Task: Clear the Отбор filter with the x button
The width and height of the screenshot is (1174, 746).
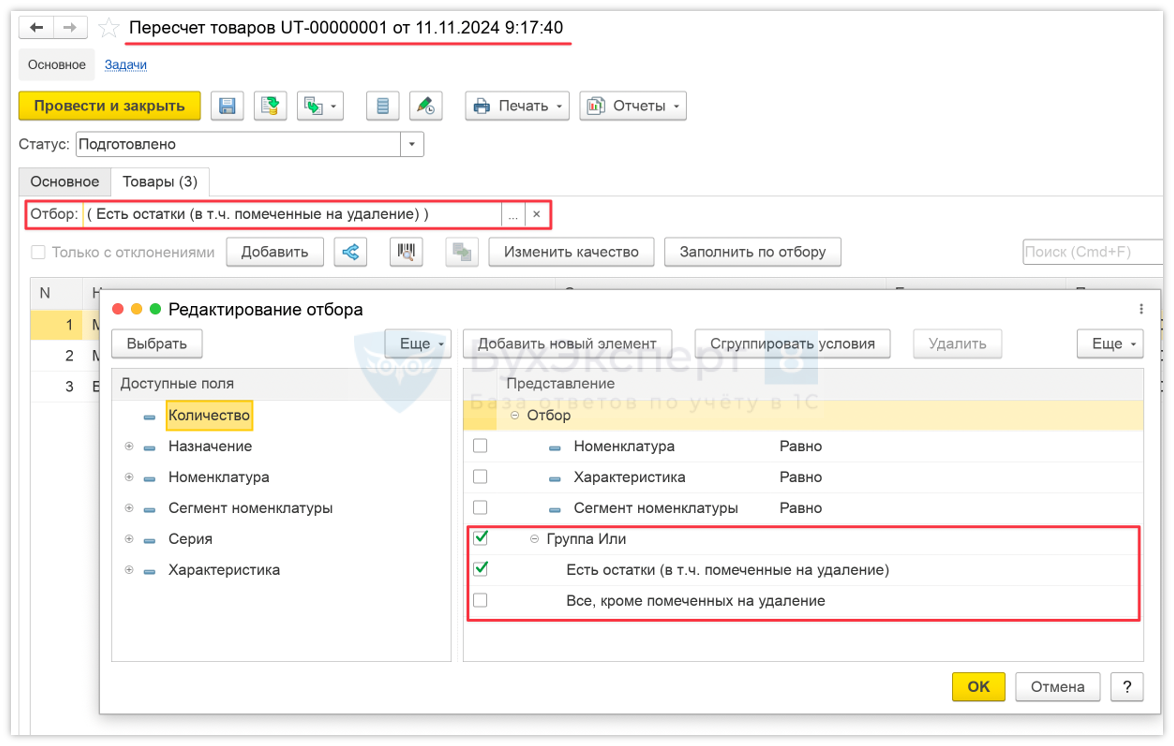Action: (536, 215)
